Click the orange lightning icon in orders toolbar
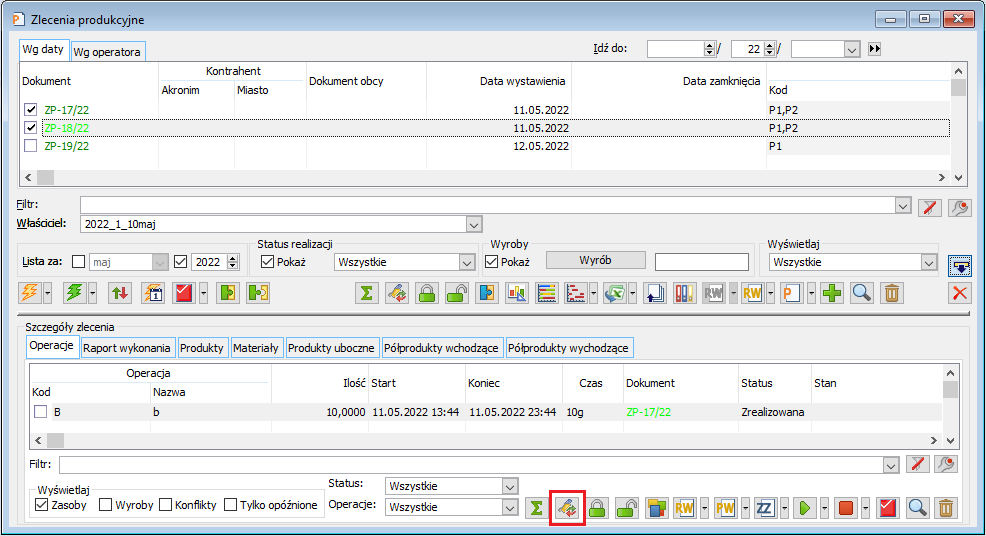The height and width of the screenshot is (536, 986). click(x=30, y=293)
